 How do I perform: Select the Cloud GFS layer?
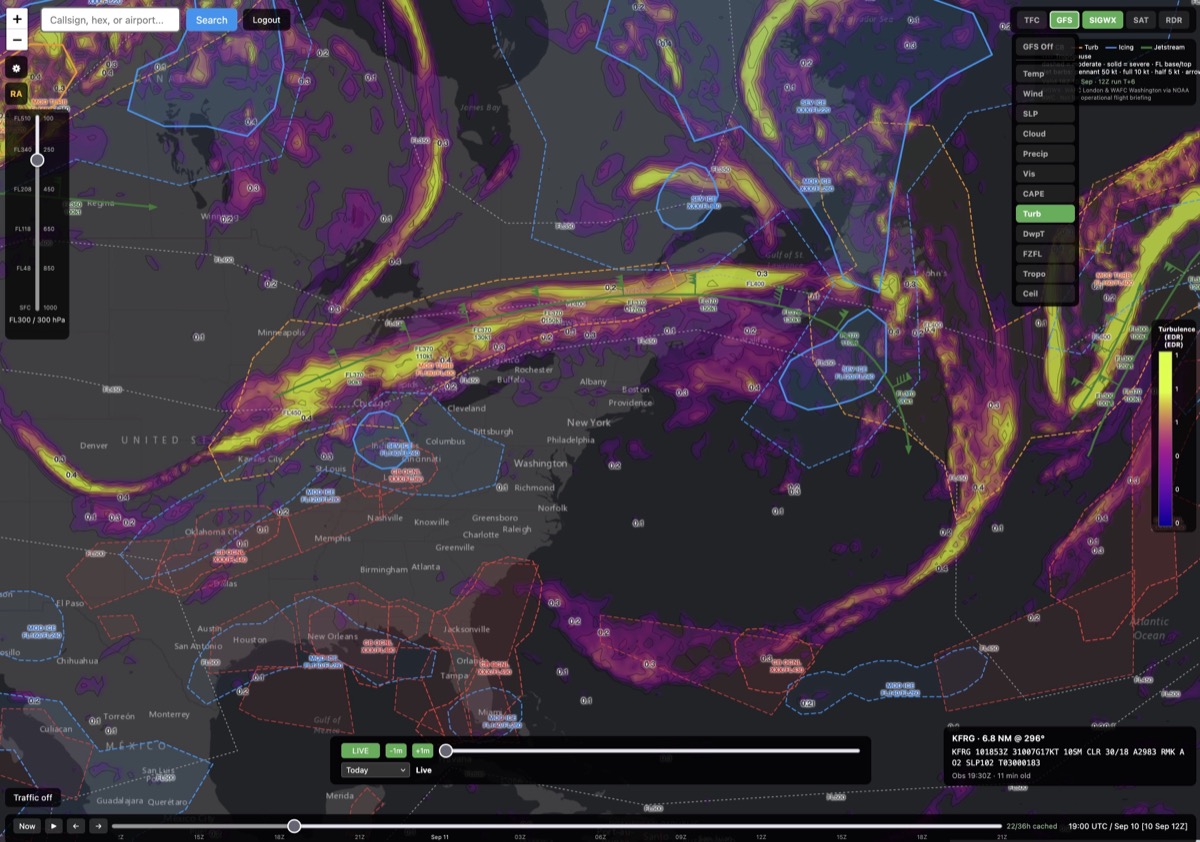tap(1045, 134)
